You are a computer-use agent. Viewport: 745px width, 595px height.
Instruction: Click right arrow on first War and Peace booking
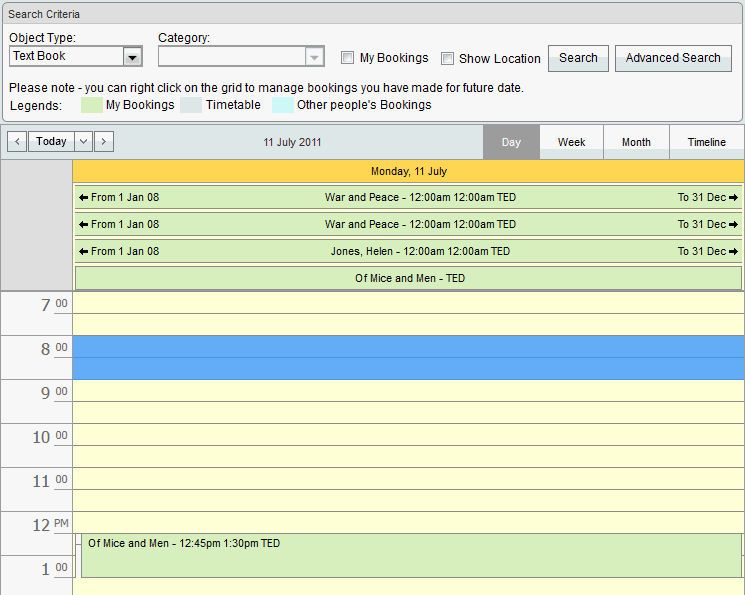click(733, 197)
